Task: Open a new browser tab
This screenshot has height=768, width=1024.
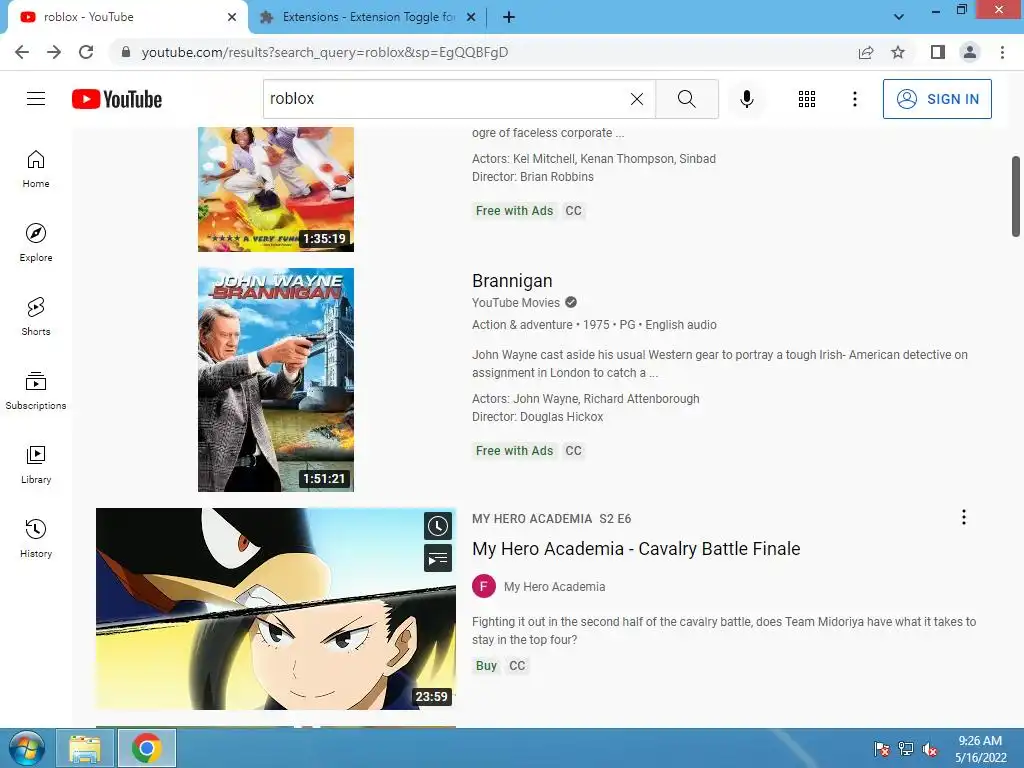Action: coord(509,17)
